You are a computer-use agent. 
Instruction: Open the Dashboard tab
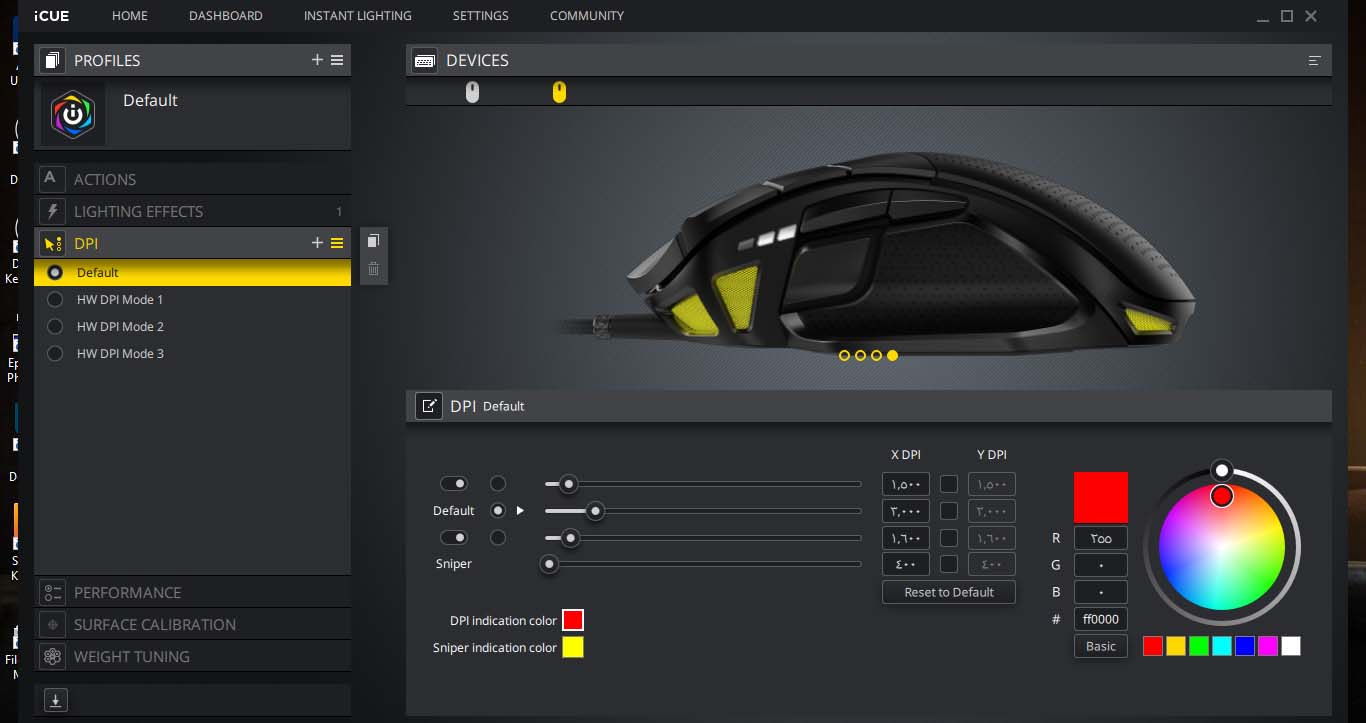(x=225, y=16)
